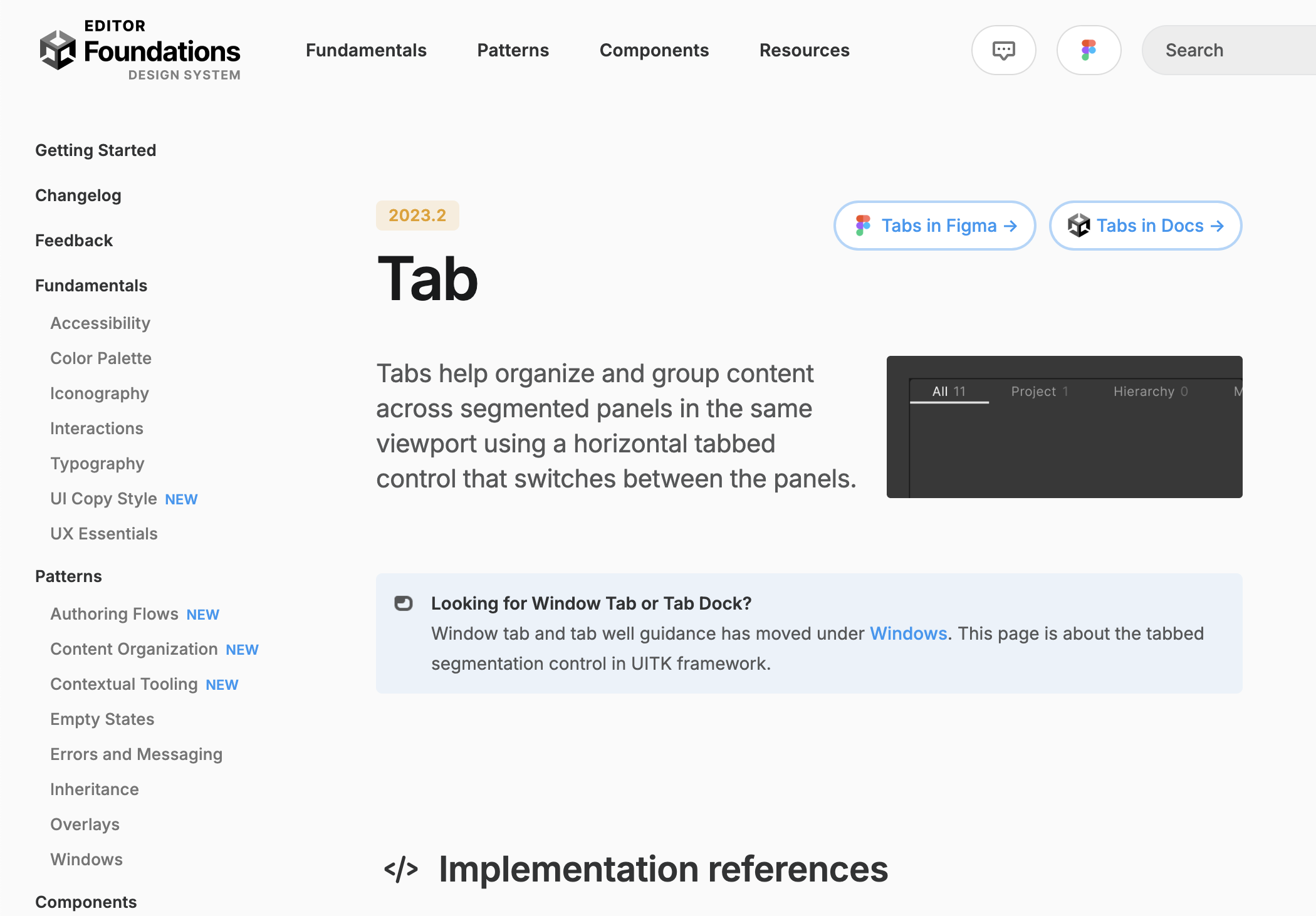Viewport: 1316px width, 916px height.
Task: Click the Figma logo inside Tabs in Figma
Action: (x=863, y=226)
